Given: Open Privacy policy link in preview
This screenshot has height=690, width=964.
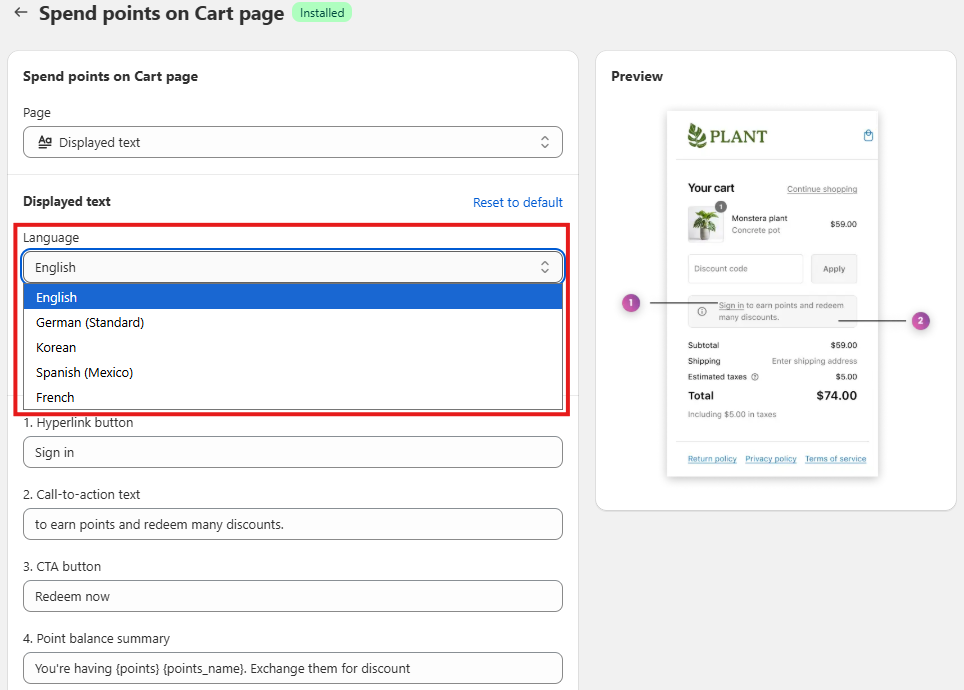Looking at the screenshot, I should point(770,459).
